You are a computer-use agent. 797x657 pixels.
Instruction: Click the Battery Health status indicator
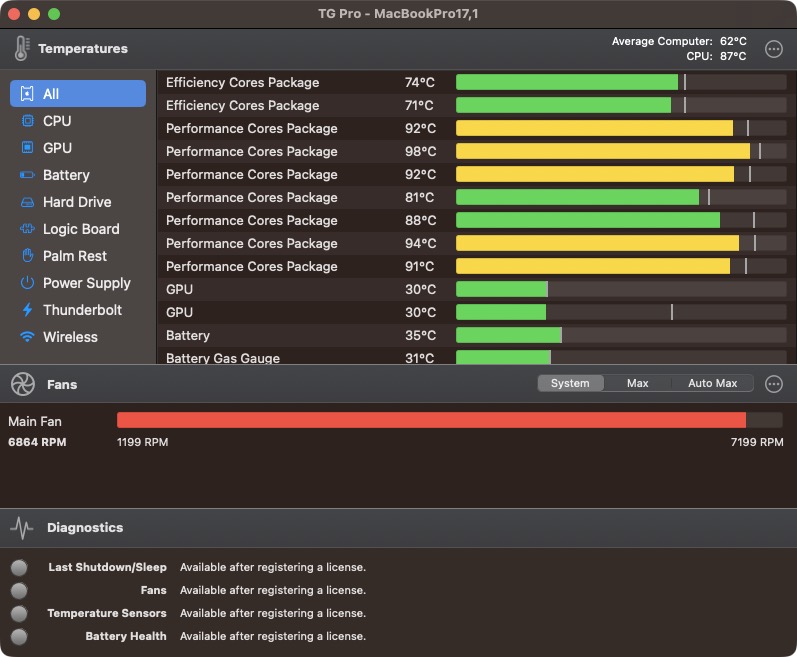(x=19, y=637)
